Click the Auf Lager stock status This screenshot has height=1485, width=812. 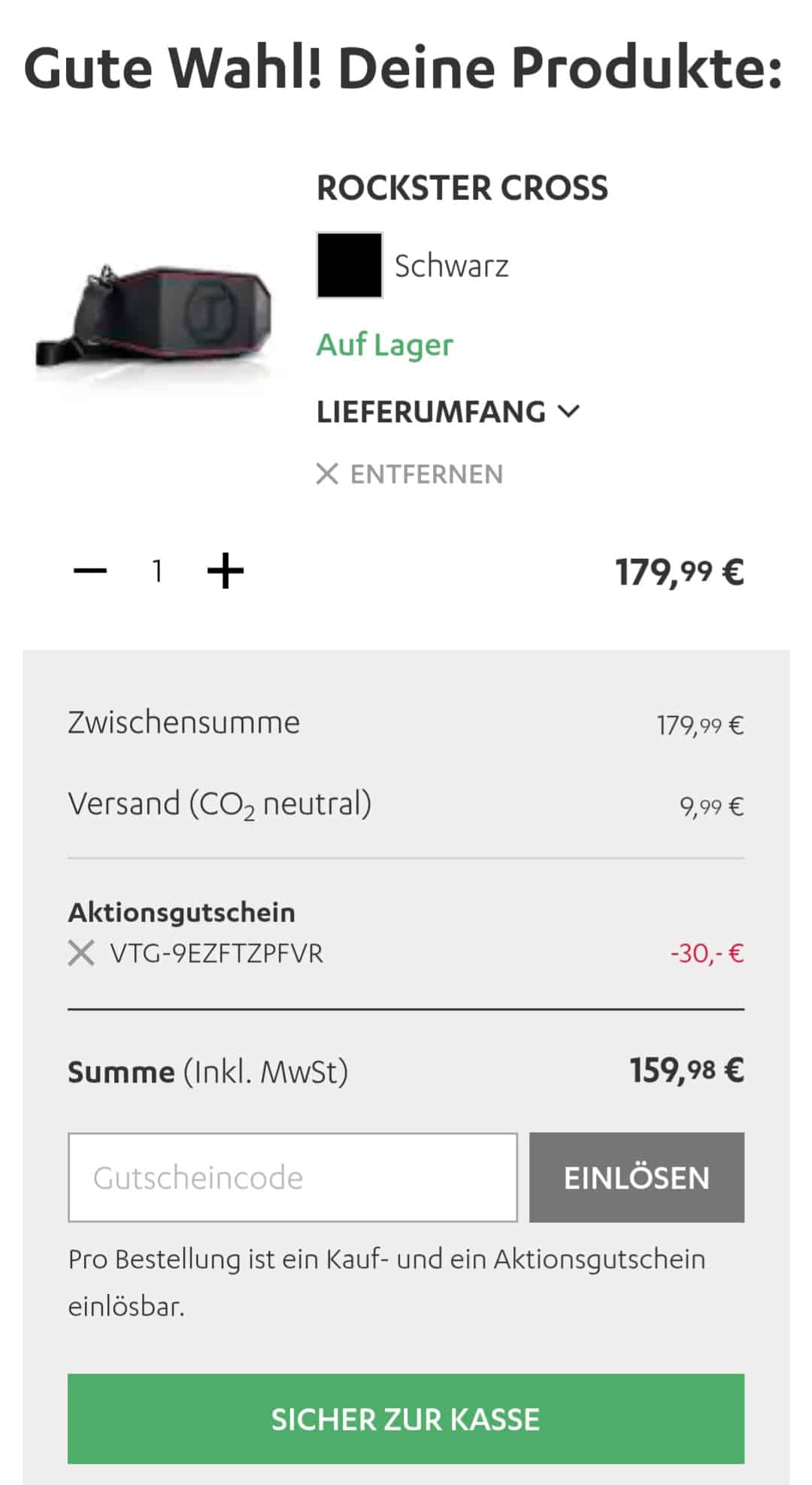[x=385, y=345]
